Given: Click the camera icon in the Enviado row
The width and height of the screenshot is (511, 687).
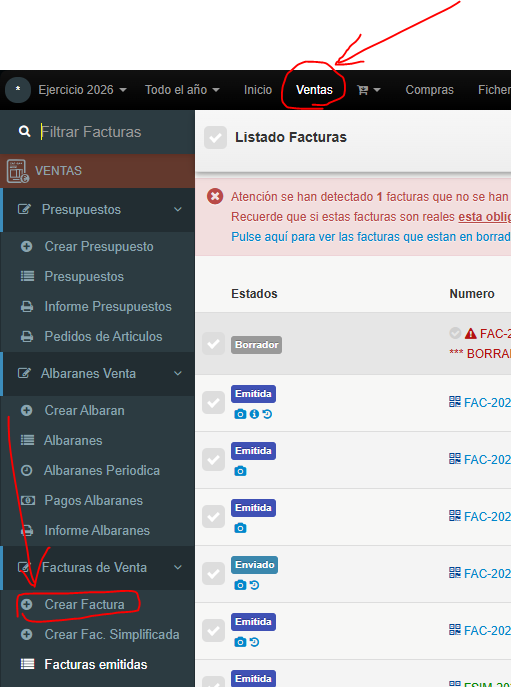Looking at the screenshot, I should click(x=240, y=585).
